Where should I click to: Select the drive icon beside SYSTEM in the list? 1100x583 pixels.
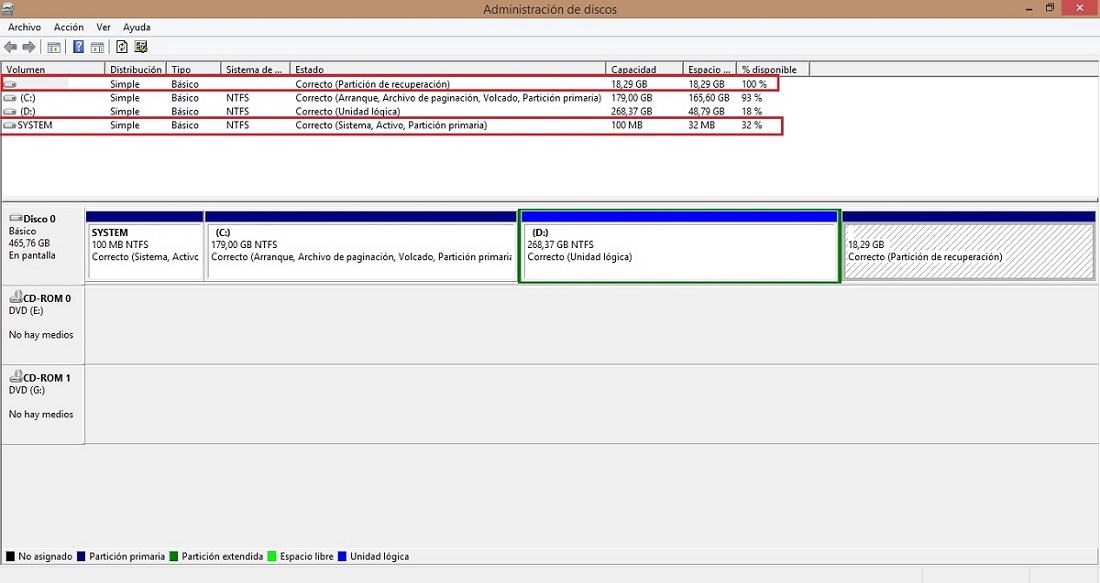[x=10, y=126]
